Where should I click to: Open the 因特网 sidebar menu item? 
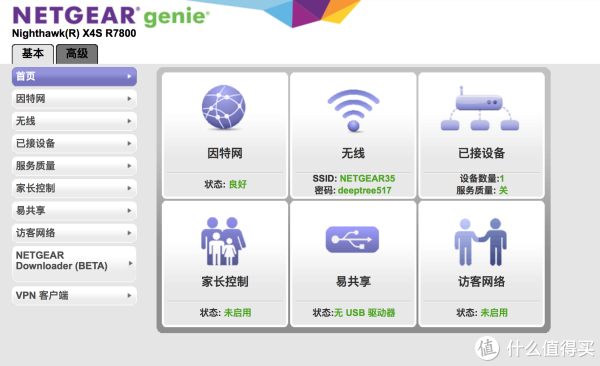tap(74, 99)
